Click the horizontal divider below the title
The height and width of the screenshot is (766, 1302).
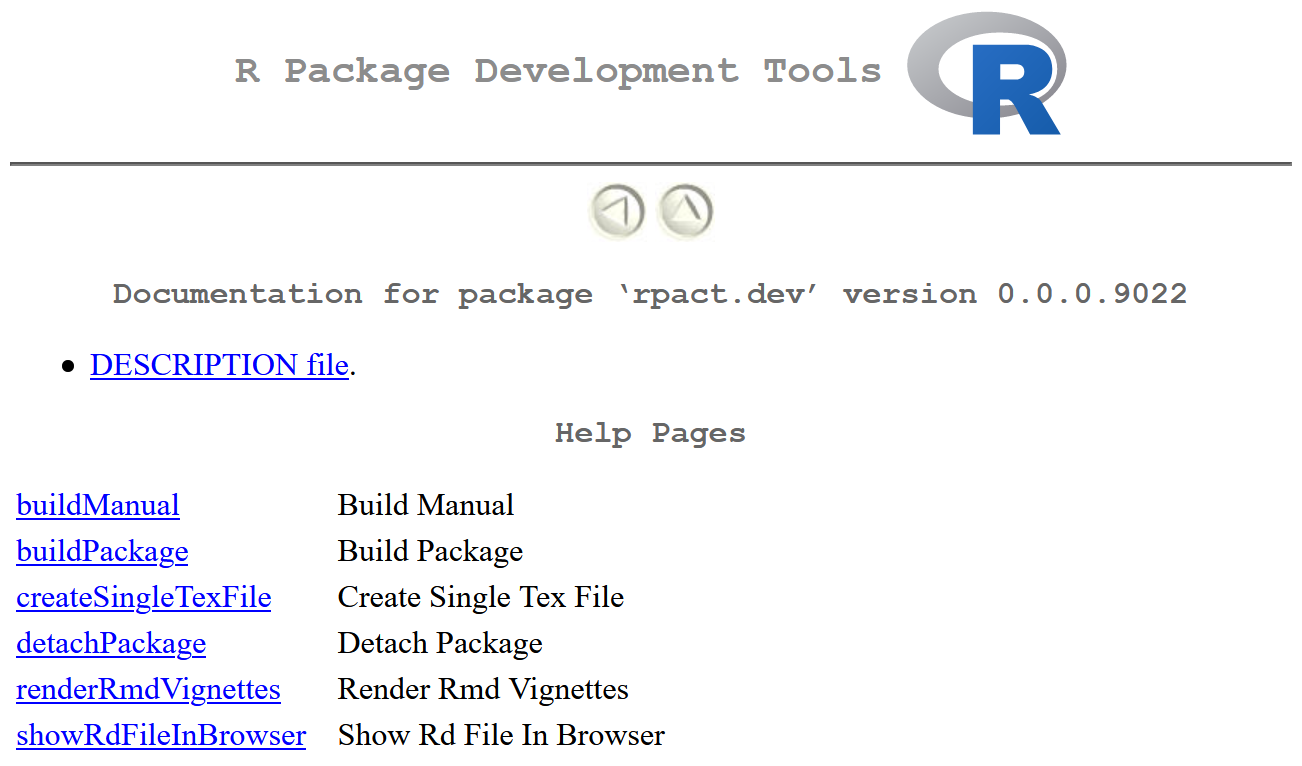click(650, 163)
